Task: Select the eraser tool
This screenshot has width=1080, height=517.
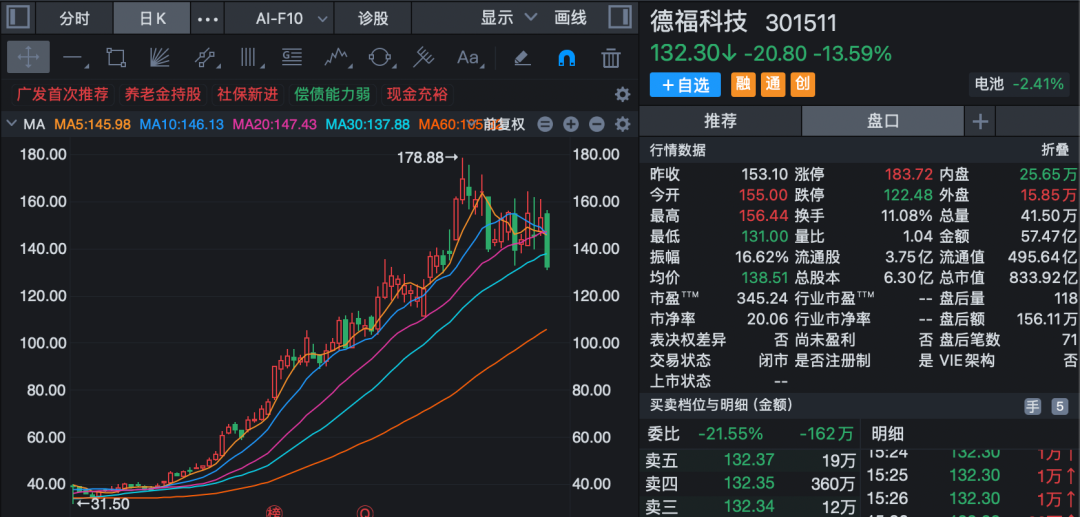Action: [x=523, y=58]
